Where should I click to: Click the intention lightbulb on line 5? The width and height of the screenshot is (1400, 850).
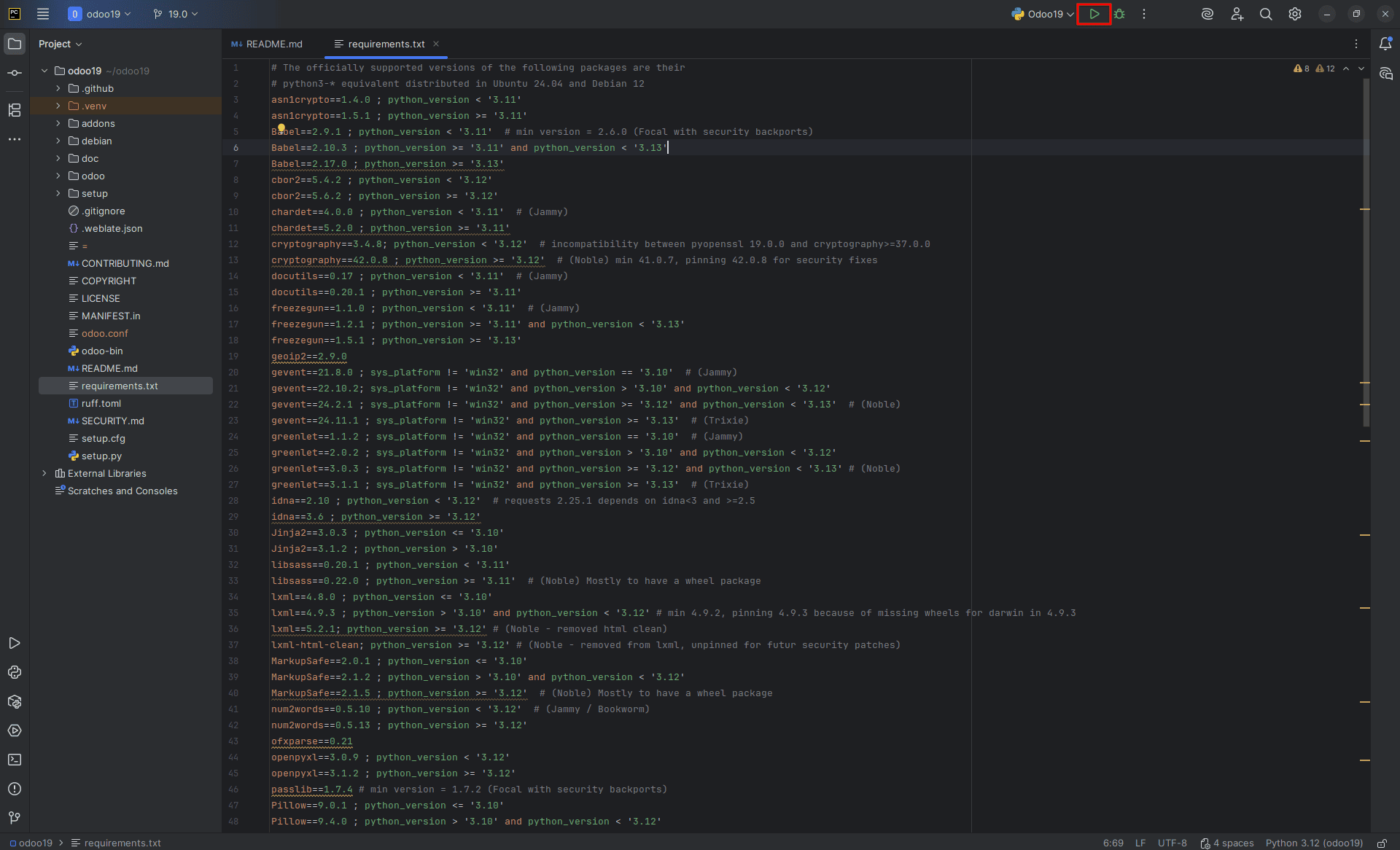click(x=281, y=128)
